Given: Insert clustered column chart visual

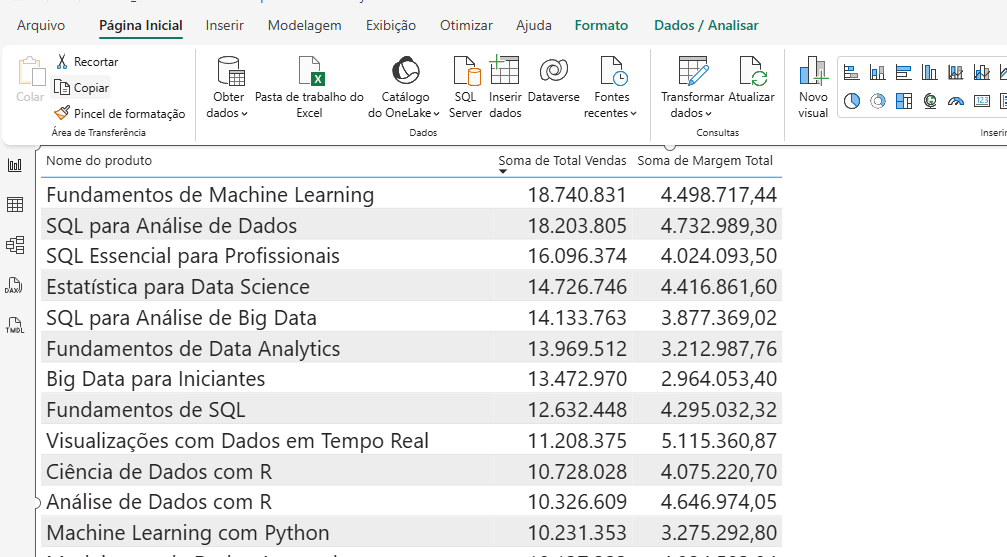Looking at the screenshot, I should 929,73.
